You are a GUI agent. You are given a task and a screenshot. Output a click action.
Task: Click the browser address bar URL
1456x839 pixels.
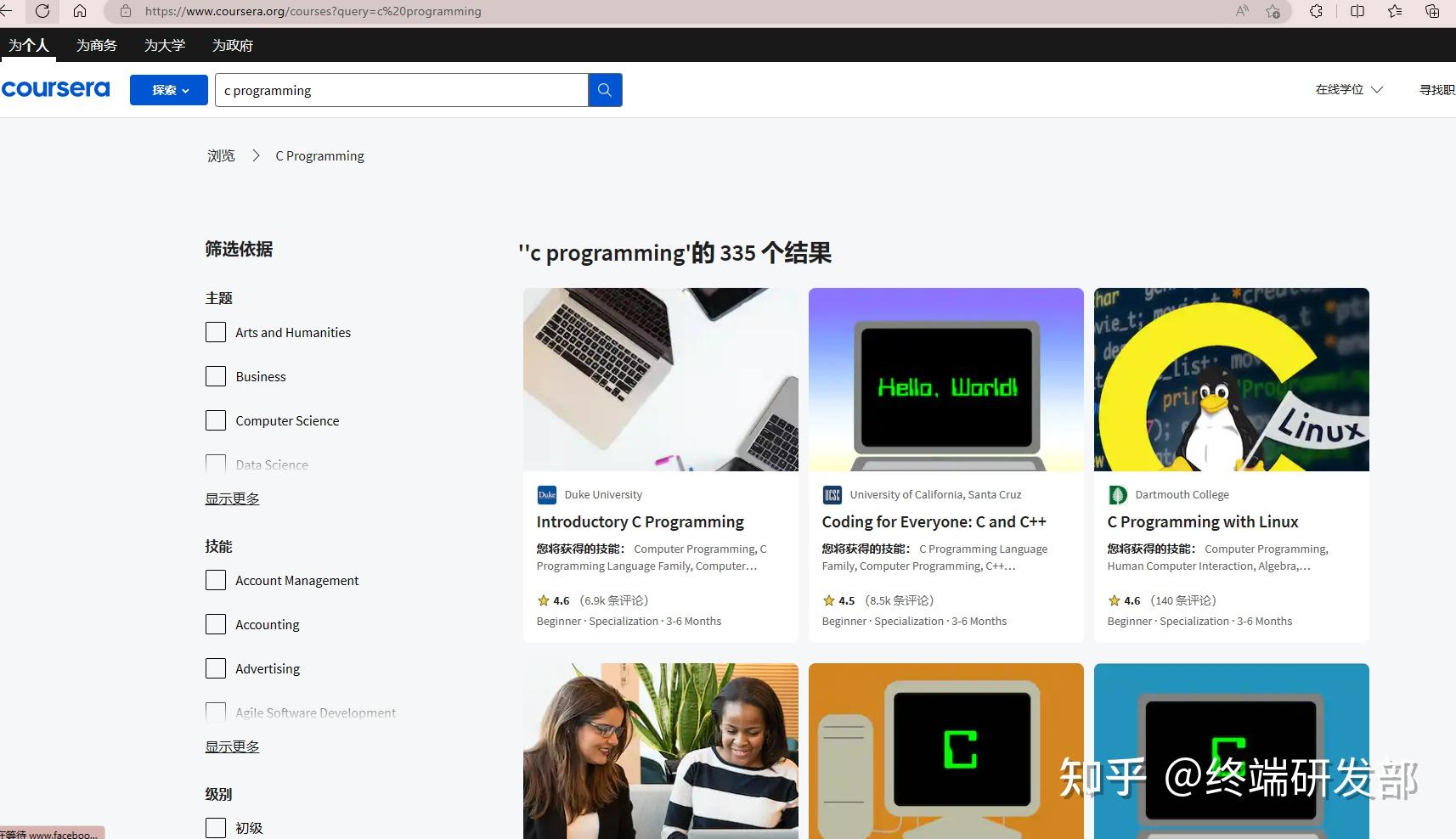(313, 11)
